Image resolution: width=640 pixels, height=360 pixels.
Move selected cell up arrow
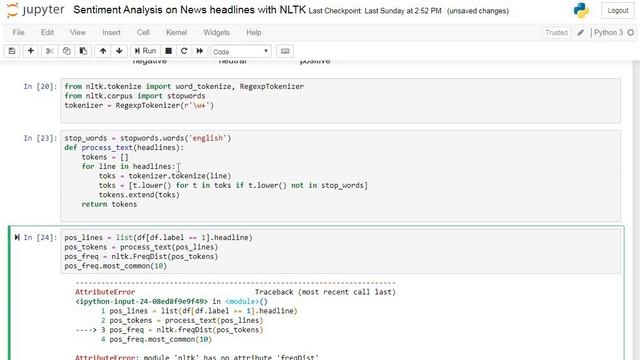coord(103,51)
